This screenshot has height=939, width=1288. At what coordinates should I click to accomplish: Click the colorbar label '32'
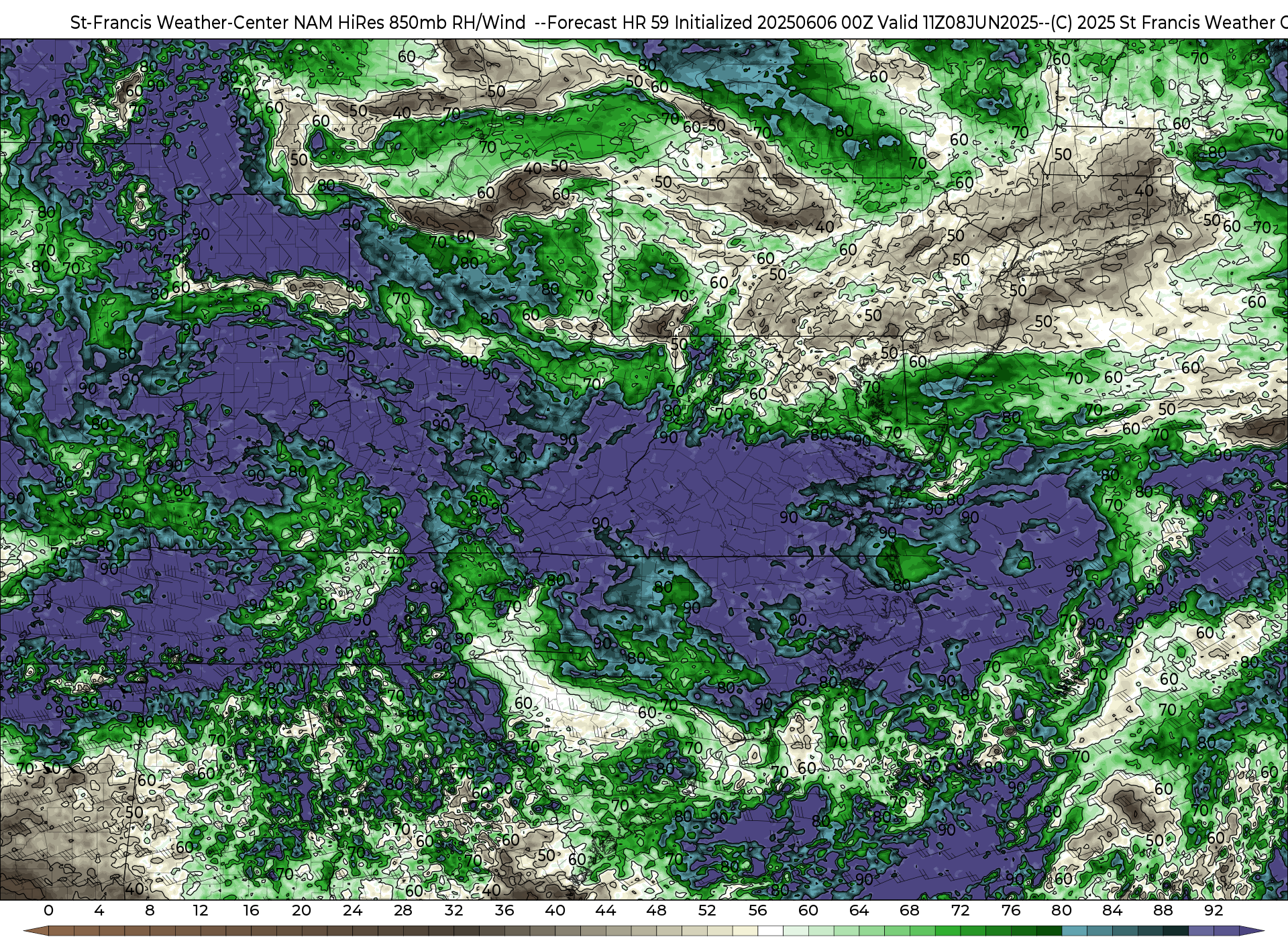453,911
